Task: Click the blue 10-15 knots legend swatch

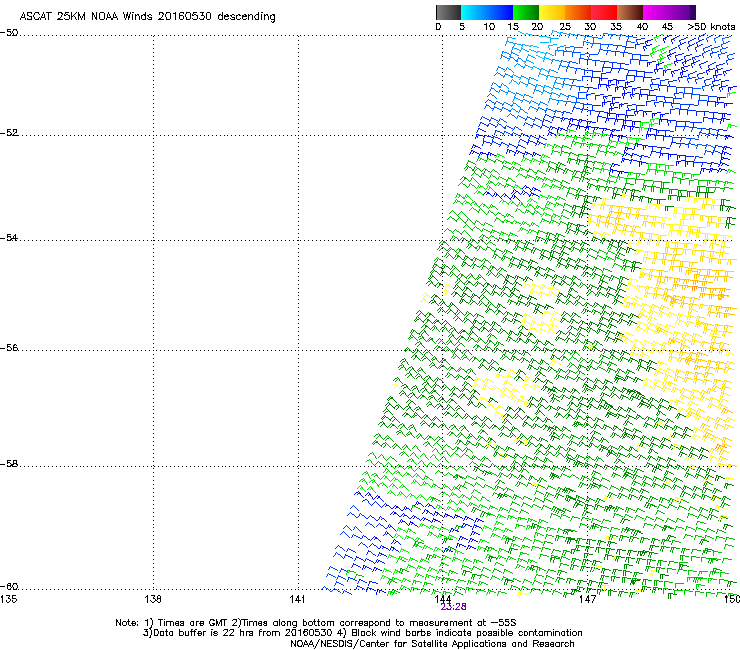Action: (x=500, y=12)
